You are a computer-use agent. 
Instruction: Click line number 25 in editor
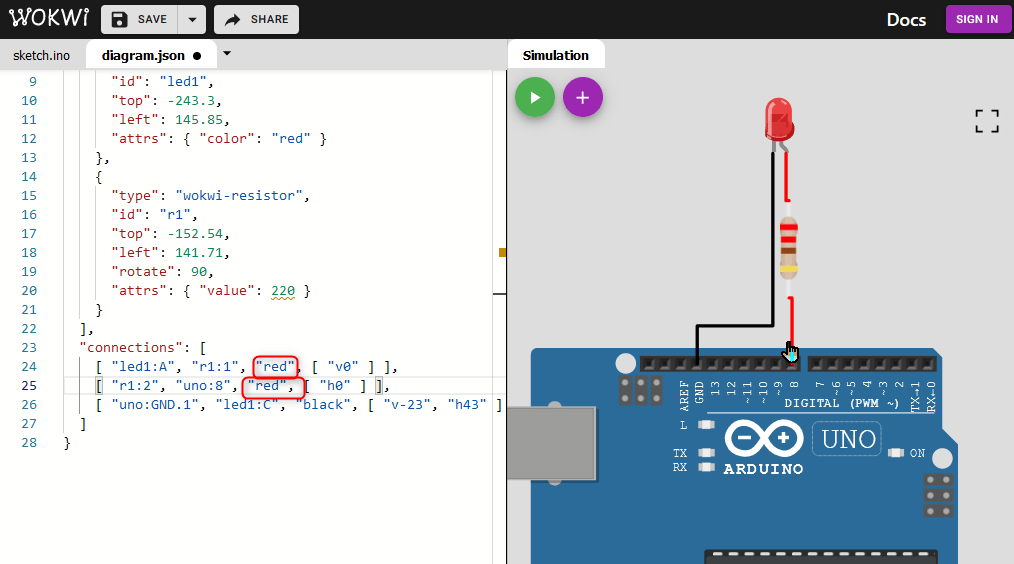point(29,385)
